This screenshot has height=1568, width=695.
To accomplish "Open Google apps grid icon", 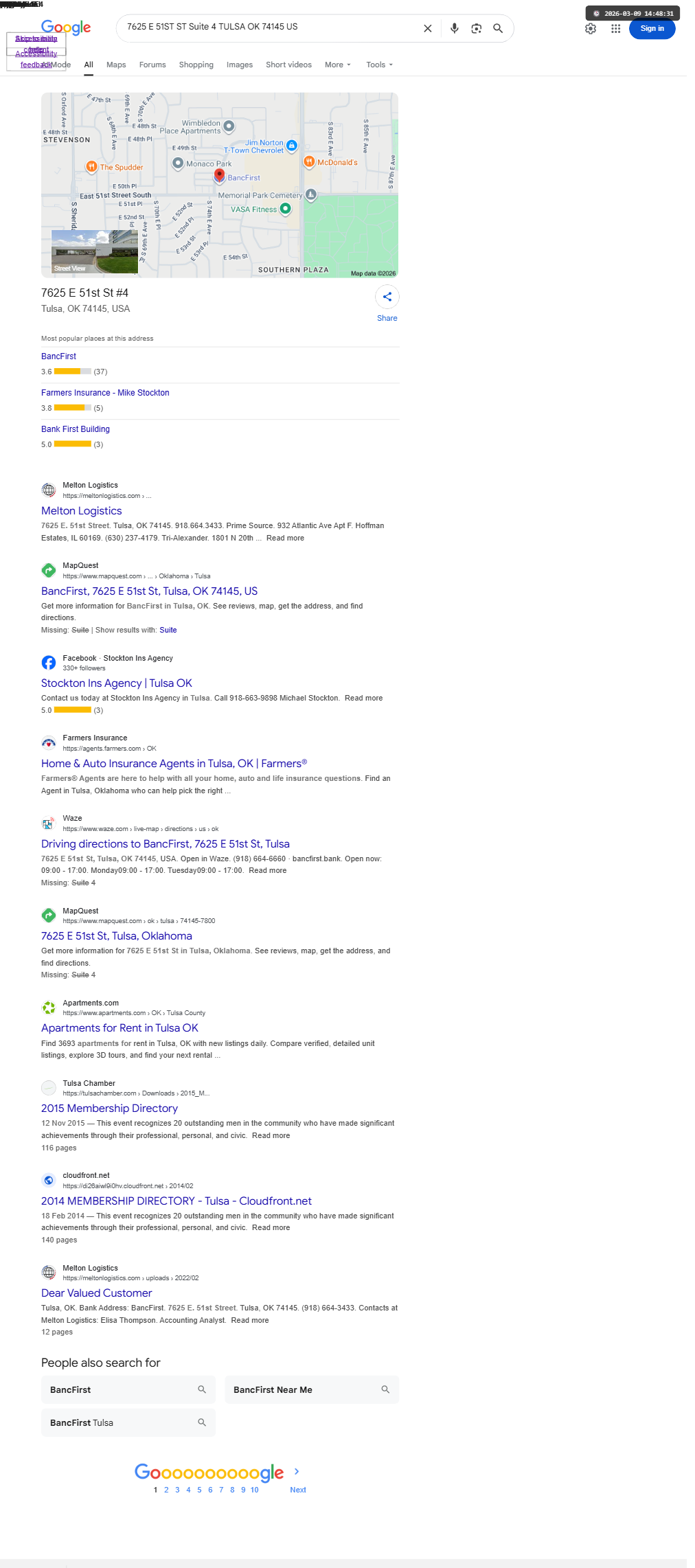I will point(615,29).
